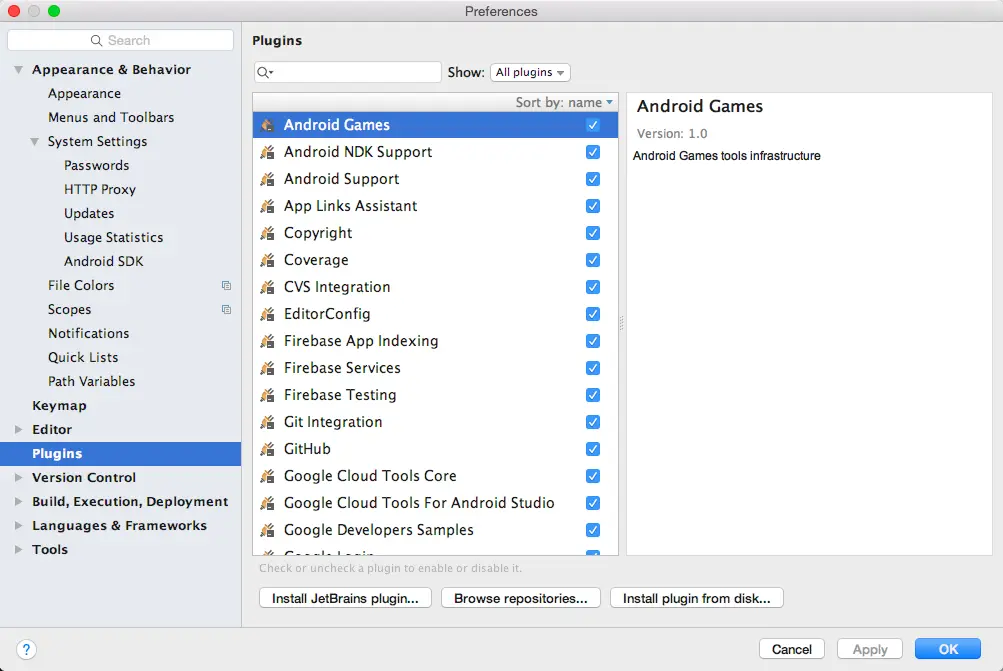Click the Git Integration plugin icon
Image resolution: width=1003 pixels, height=671 pixels.
point(267,422)
